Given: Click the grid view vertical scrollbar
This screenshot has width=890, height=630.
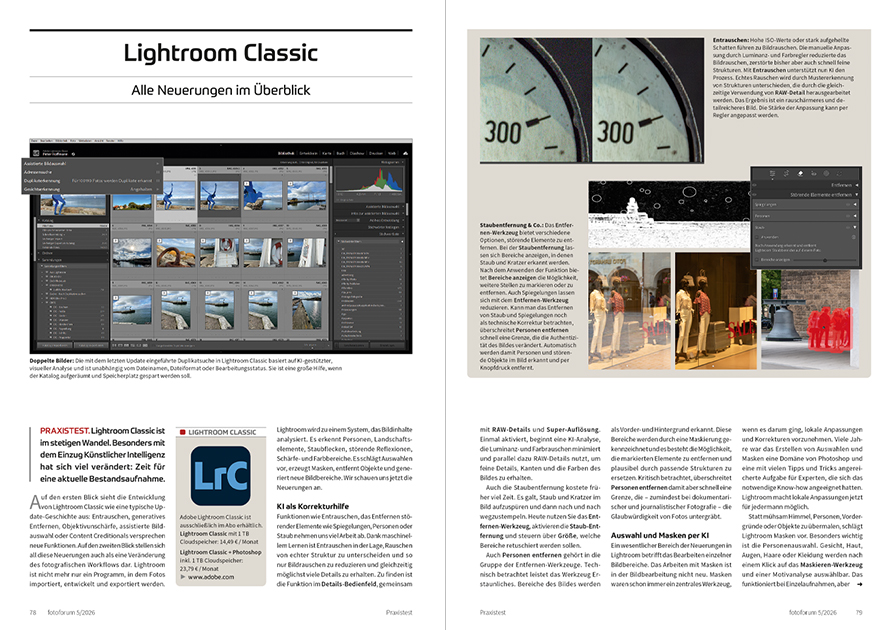Looking at the screenshot, I should [x=330, y=174].
